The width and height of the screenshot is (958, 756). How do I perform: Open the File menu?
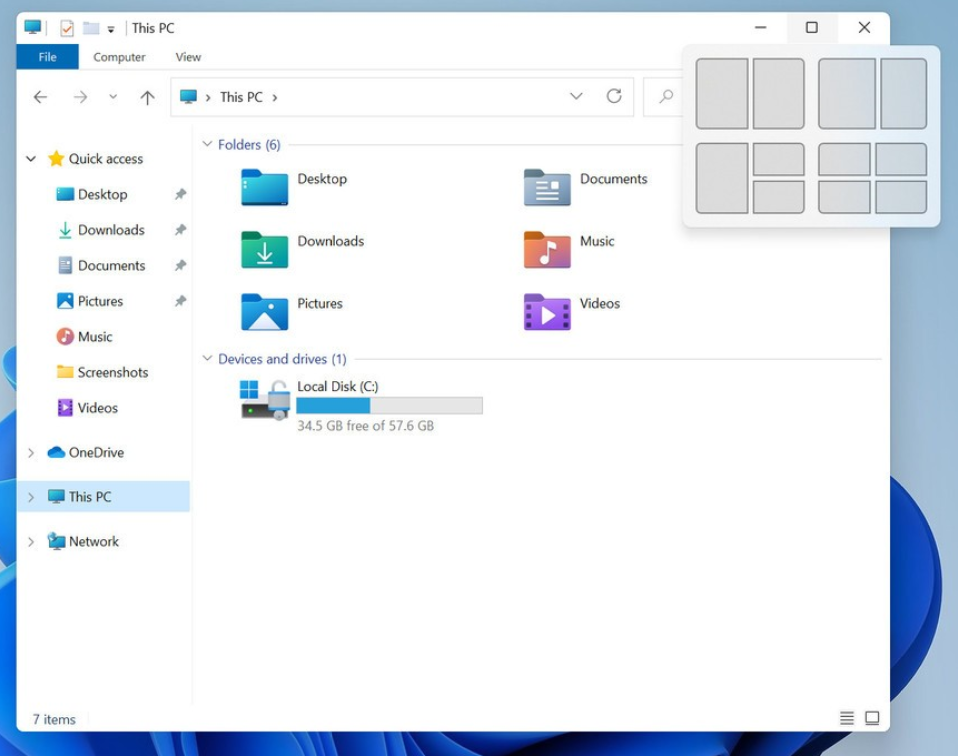46,57
